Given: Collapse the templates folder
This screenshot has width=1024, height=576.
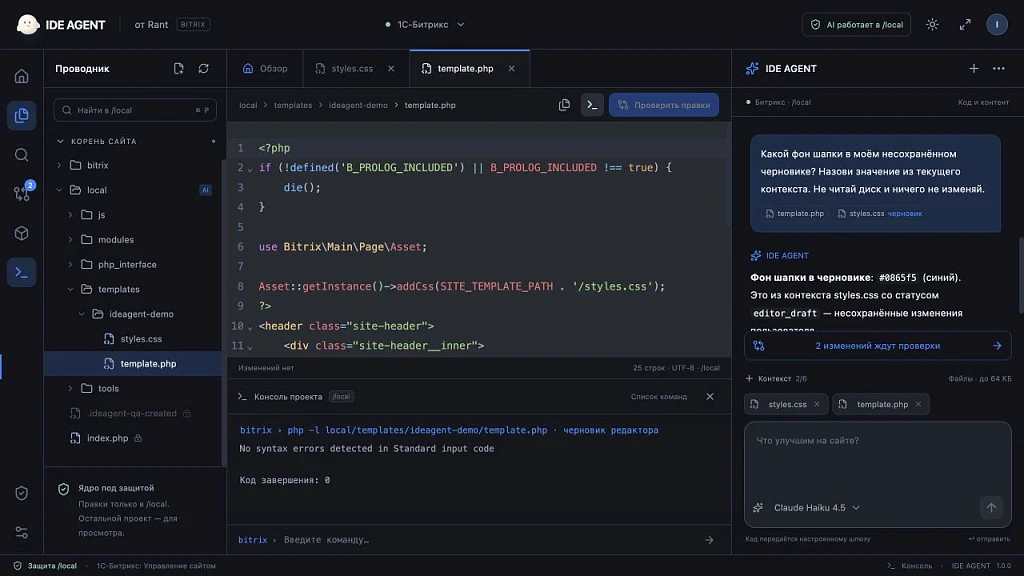Looking at the screenshot, I should click(71, 289).
